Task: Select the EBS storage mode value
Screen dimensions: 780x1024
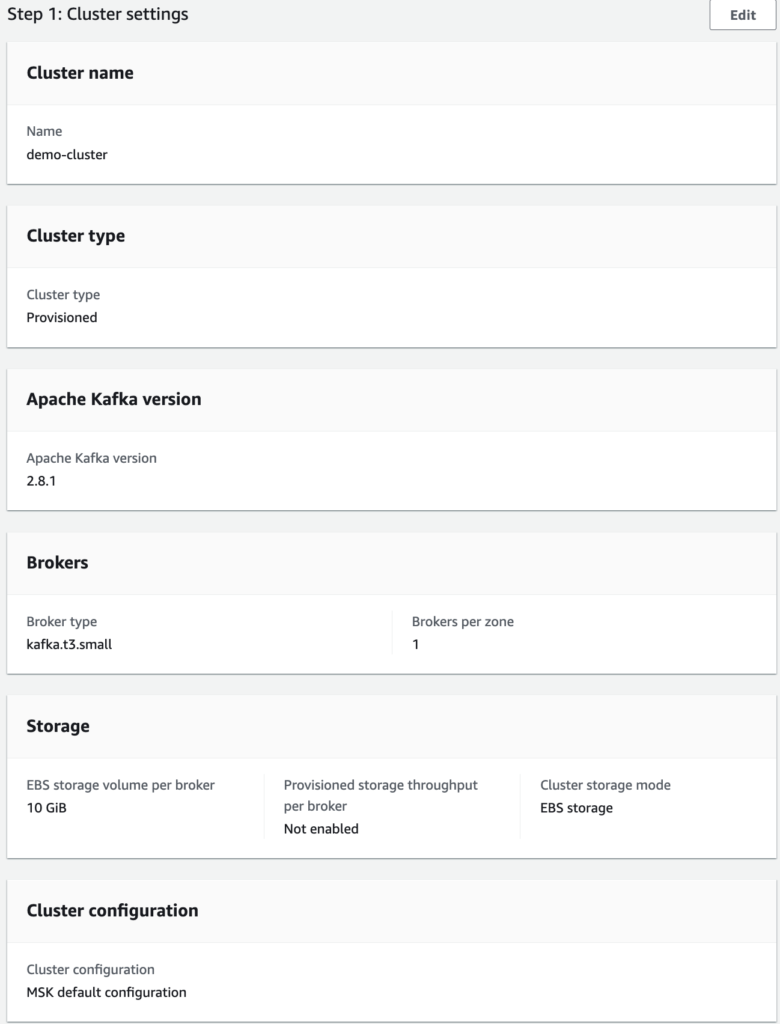Action: tap(577, 808)
